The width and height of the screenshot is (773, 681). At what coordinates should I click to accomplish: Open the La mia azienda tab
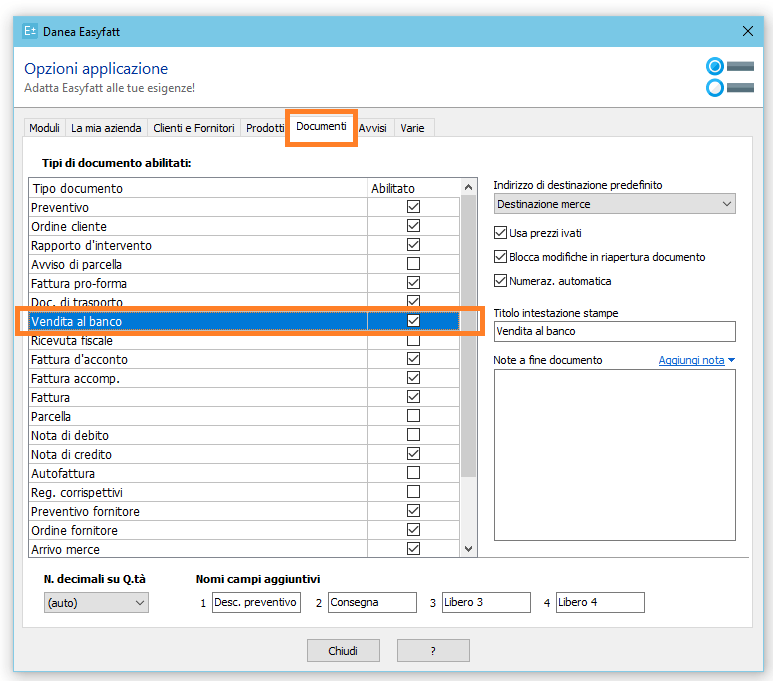(106, 128)
